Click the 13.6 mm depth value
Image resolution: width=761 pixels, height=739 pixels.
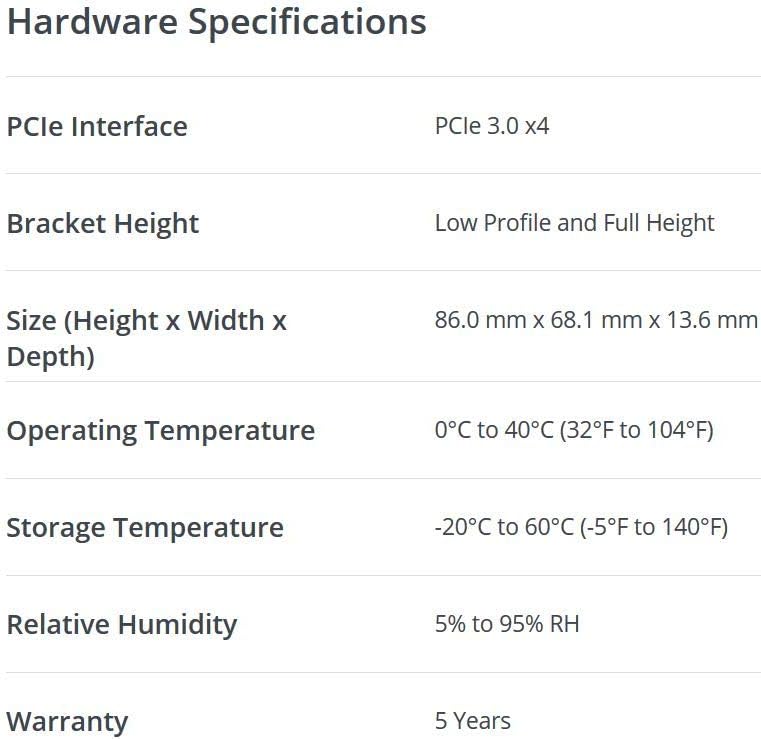[x=714, y=321]
